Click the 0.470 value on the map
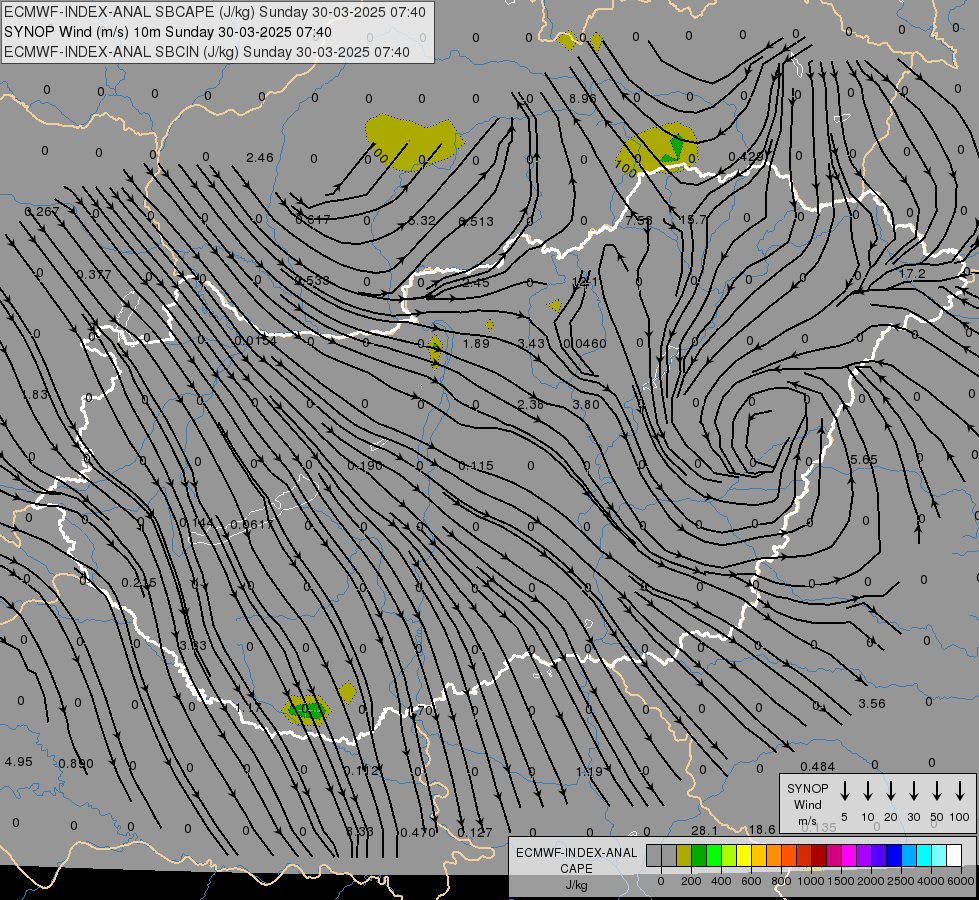 [x=417, y=833]
